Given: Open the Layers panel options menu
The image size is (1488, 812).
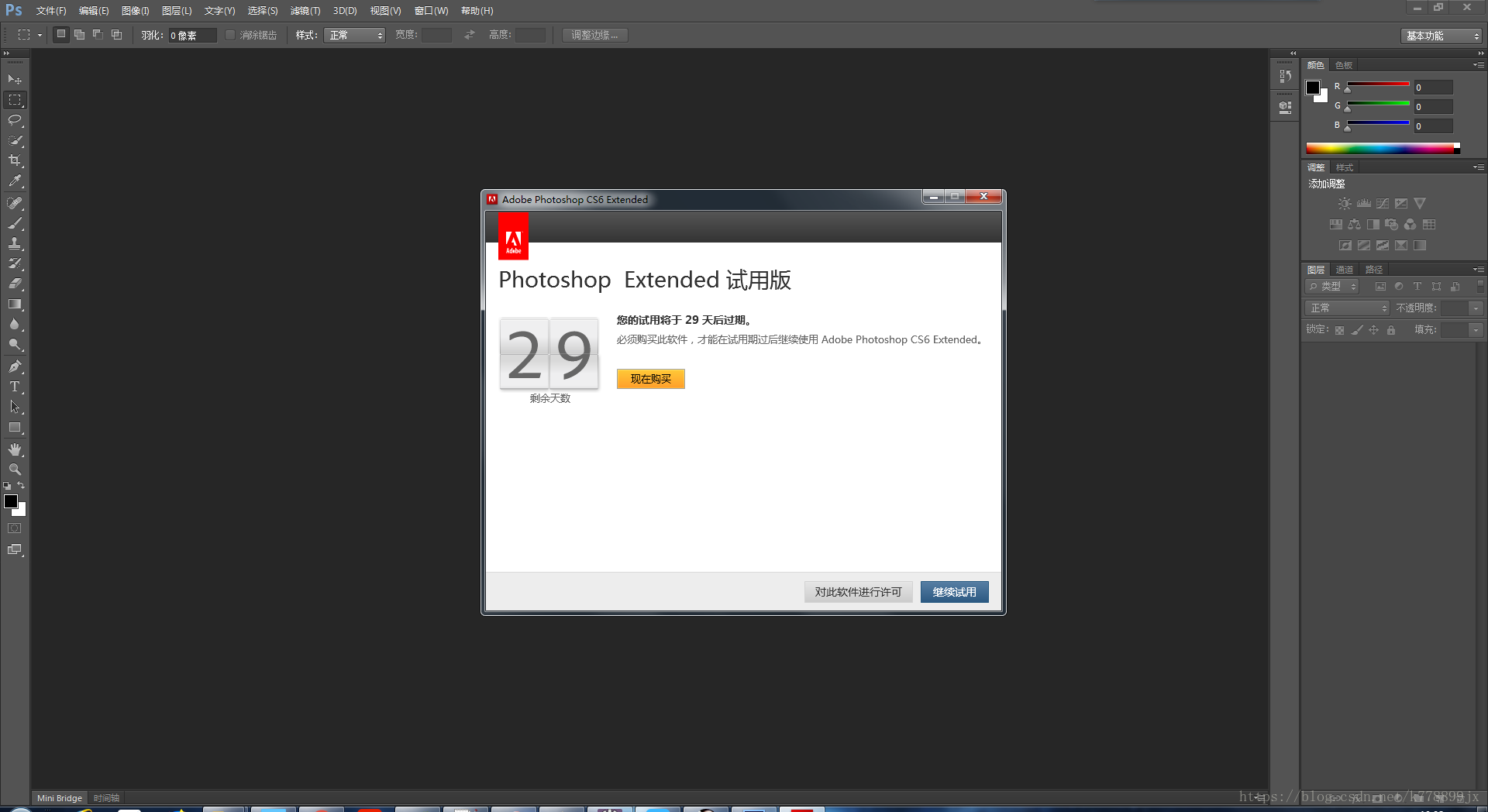Looking at the screenshot, I should [x=1479, y=270].
